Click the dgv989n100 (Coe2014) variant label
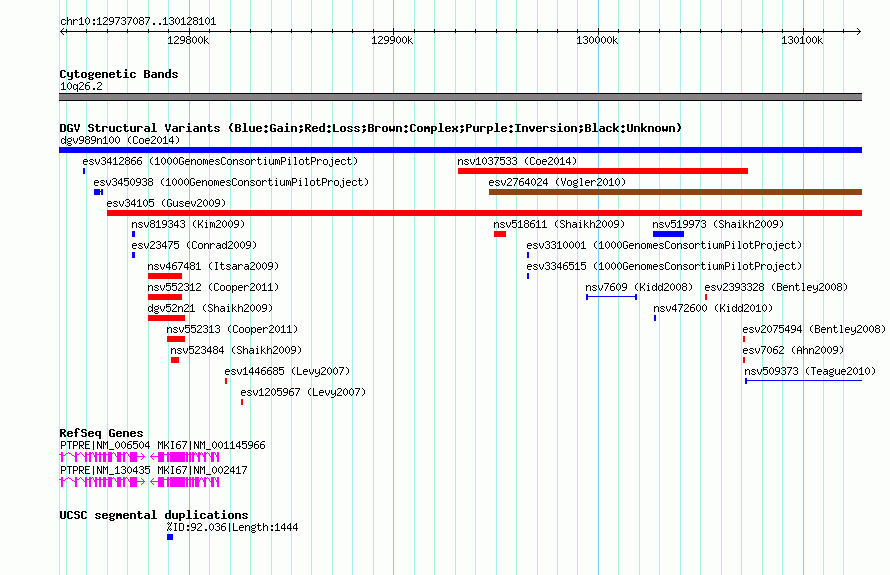Screen dimensions: 890x575 (120, 140)
